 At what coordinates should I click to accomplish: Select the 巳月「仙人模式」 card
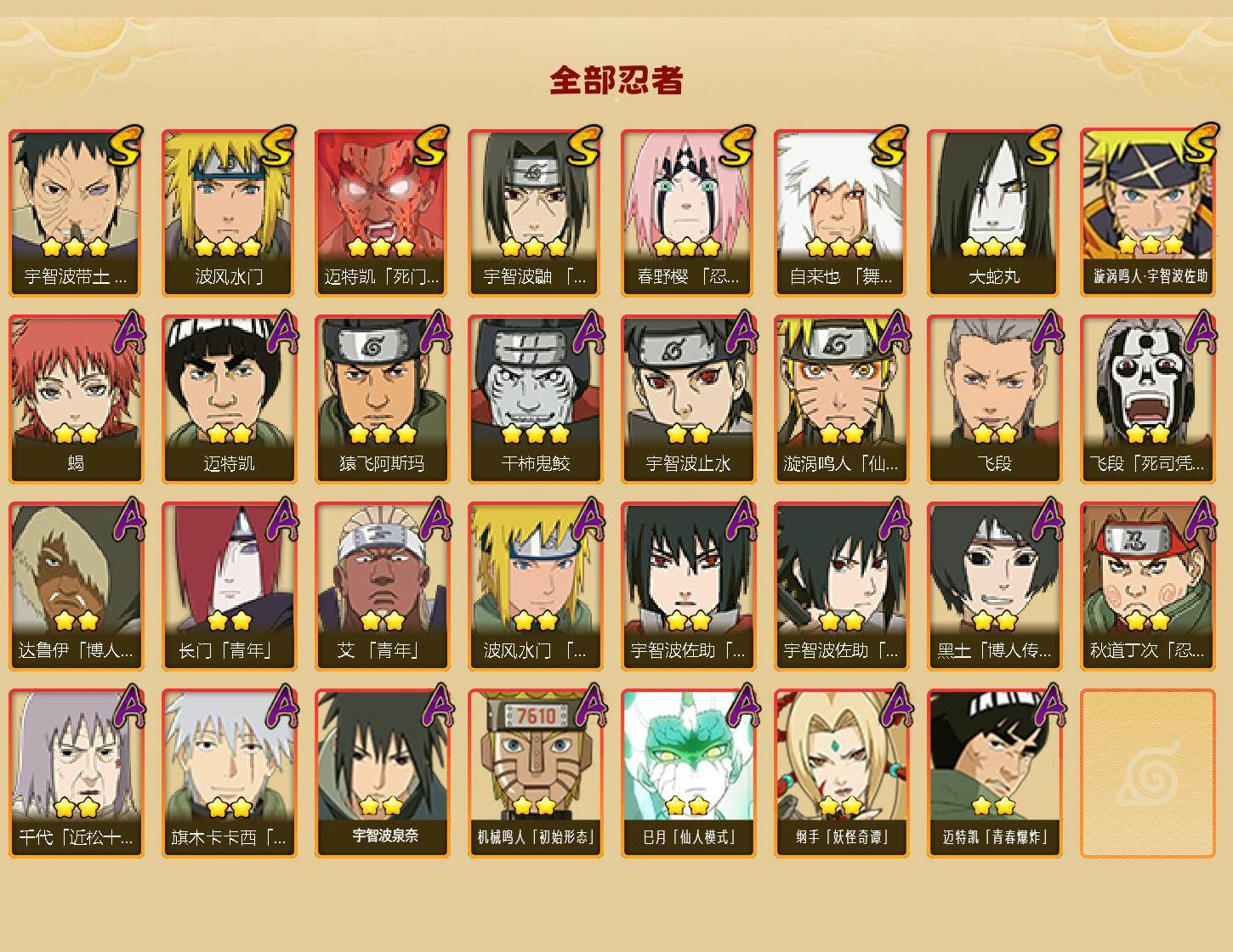688,773
